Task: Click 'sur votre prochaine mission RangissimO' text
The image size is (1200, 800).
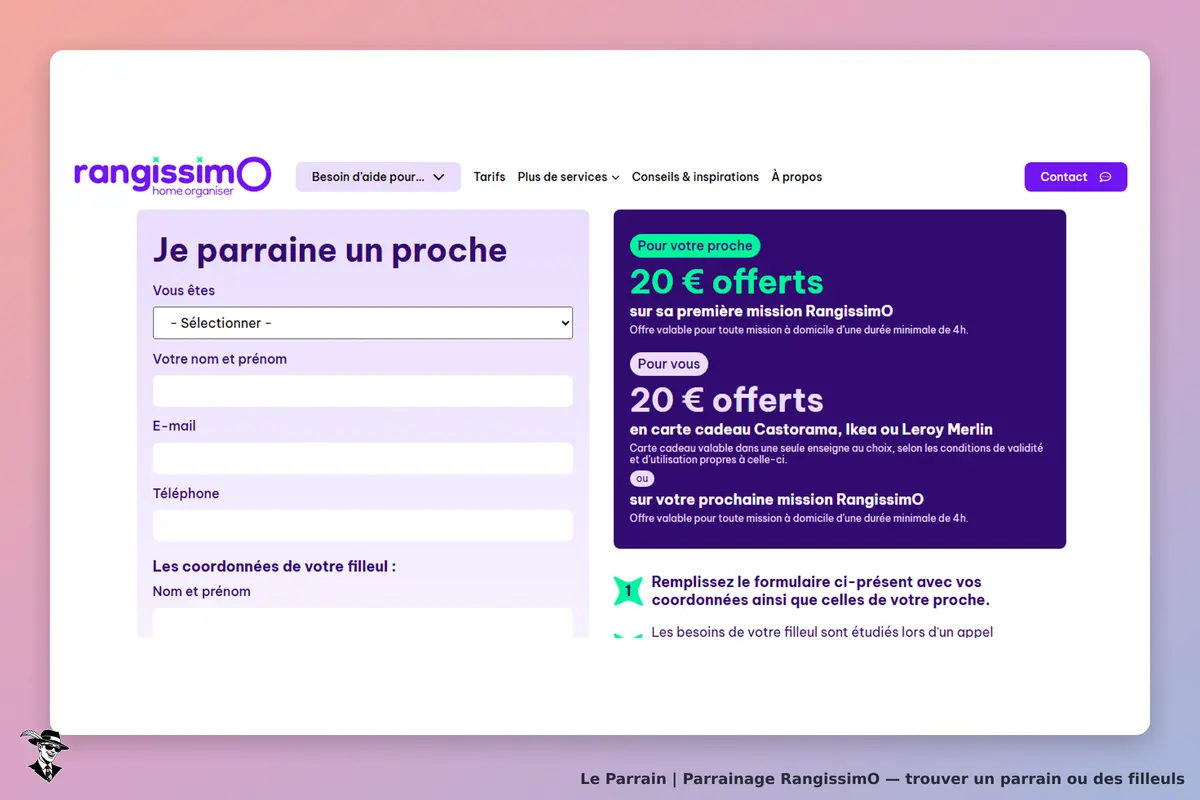Action: [777, 499]
